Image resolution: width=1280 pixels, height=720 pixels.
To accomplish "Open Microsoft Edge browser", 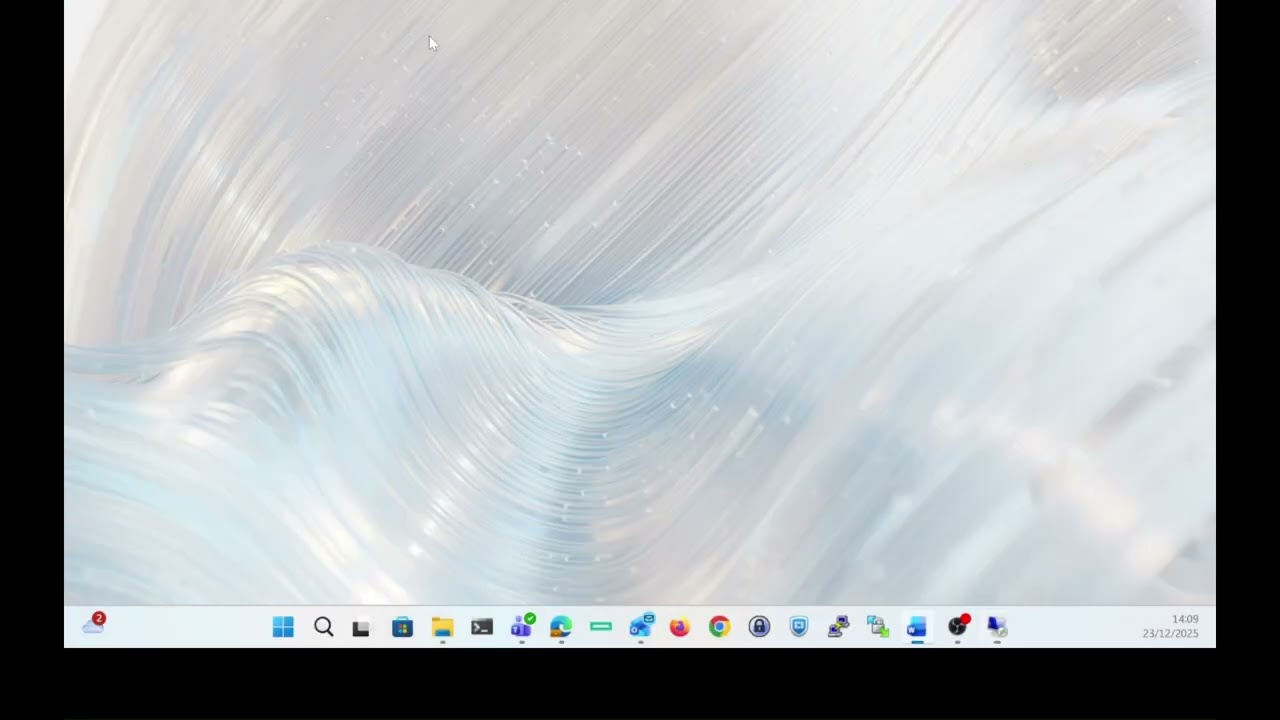I will click(x=561, y=627).
